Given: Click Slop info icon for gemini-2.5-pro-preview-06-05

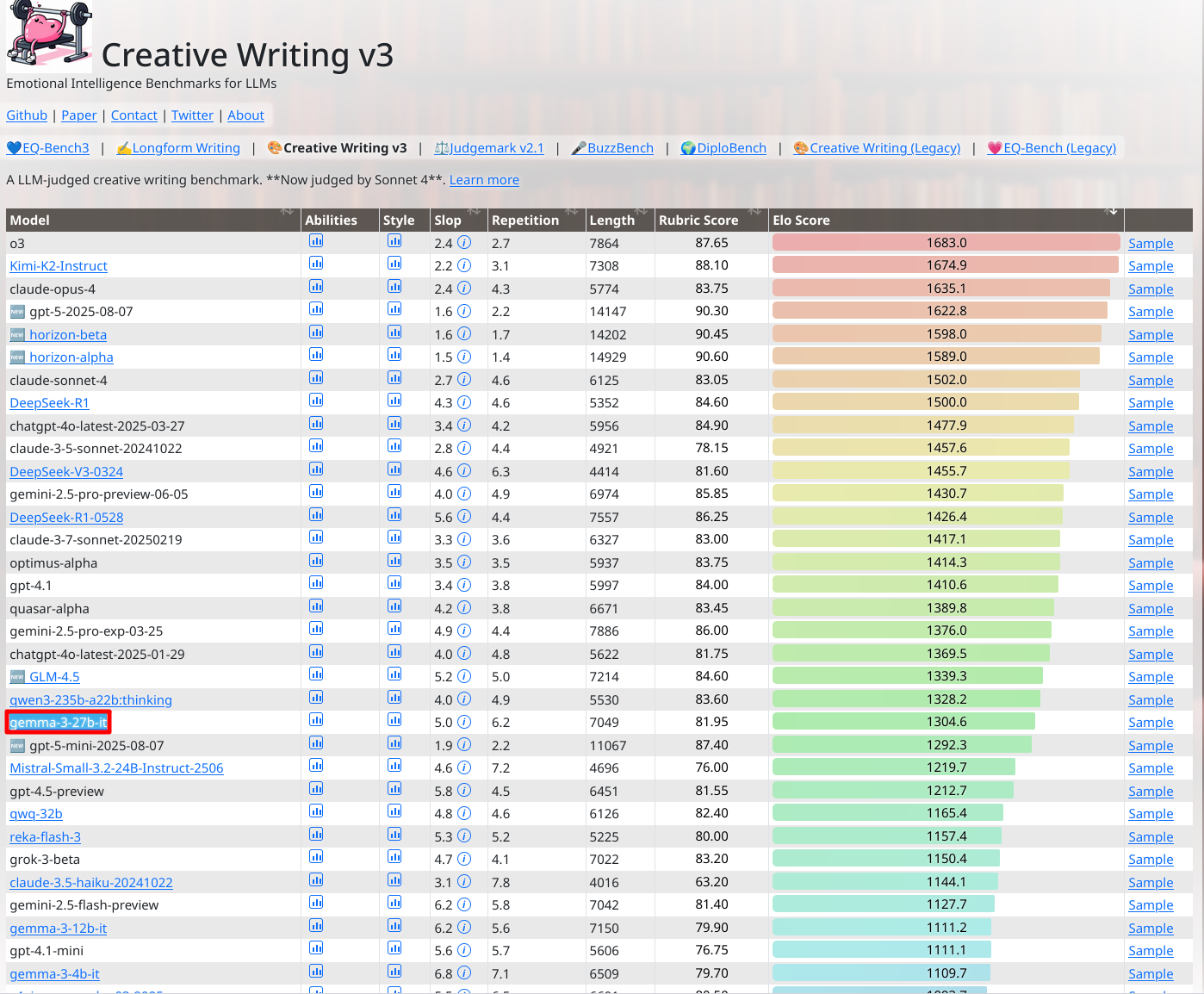Looking at the screenshot, I should pos(464,494).
